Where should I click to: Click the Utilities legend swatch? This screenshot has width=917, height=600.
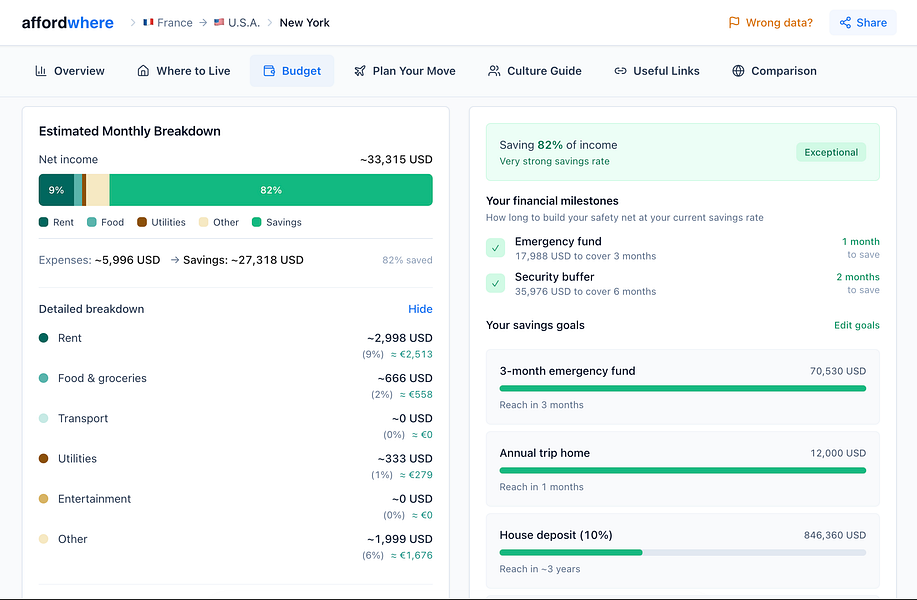point(142,222)
